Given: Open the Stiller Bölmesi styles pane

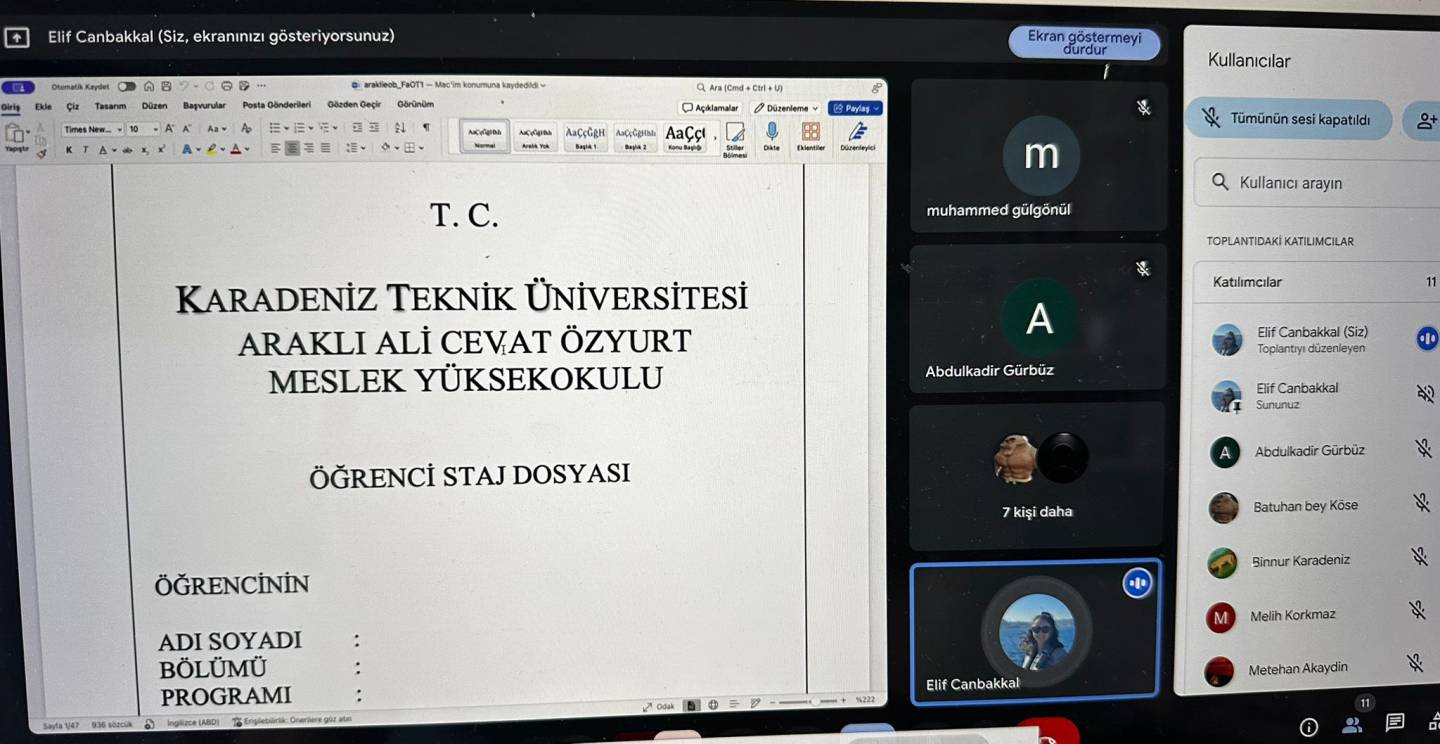Looking at the screenshot, I should point(735,139).
